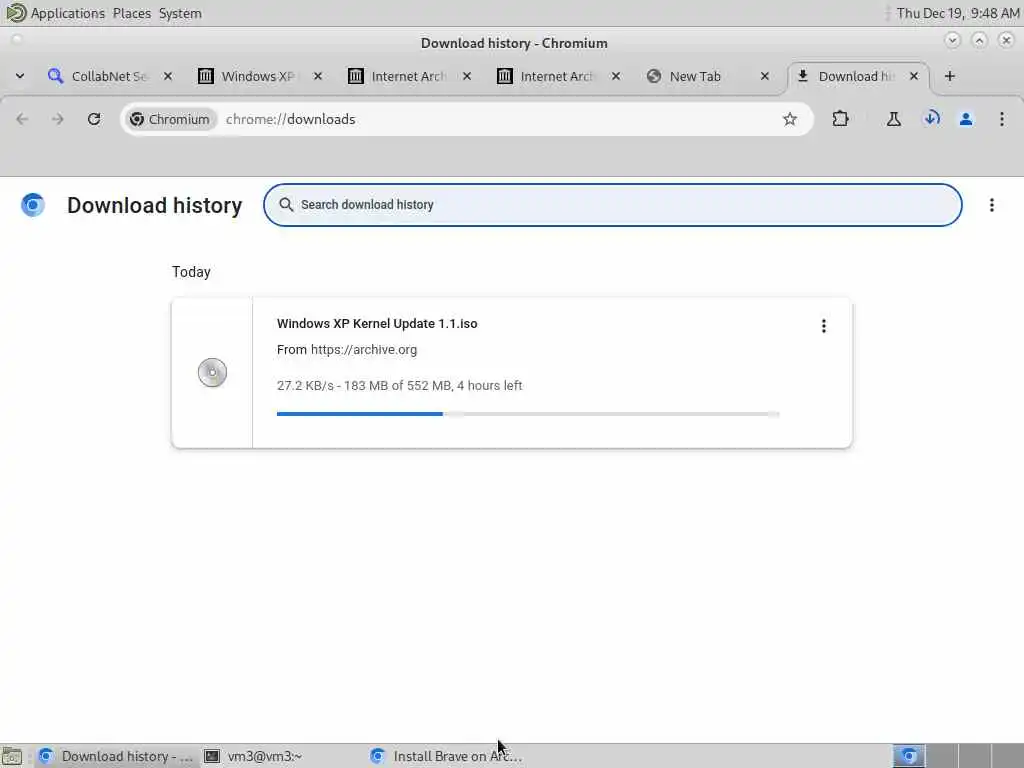Close the second Internet Archive tab
Image resolution: width=1024 pixels, height=768 pixels.
point(616,76)
